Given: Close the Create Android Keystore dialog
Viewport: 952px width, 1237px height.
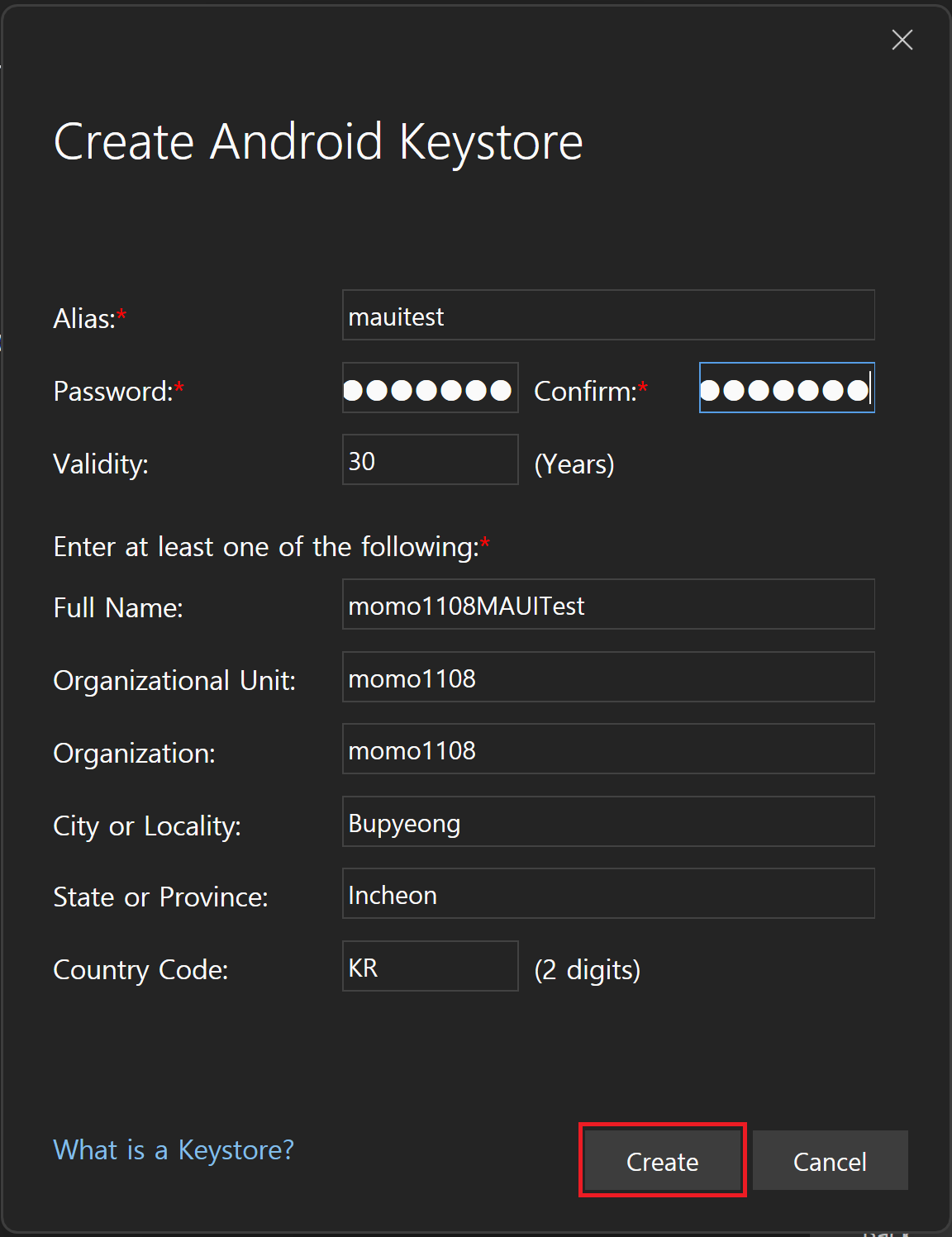Looking at the screenshot, I should (x=902, y=40).
